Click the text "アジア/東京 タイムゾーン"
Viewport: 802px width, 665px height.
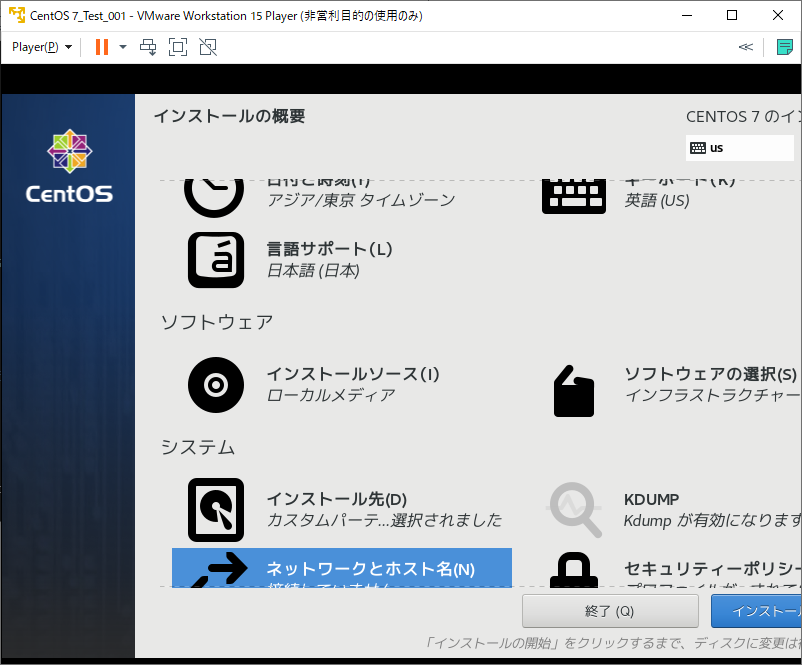[361, 200]
